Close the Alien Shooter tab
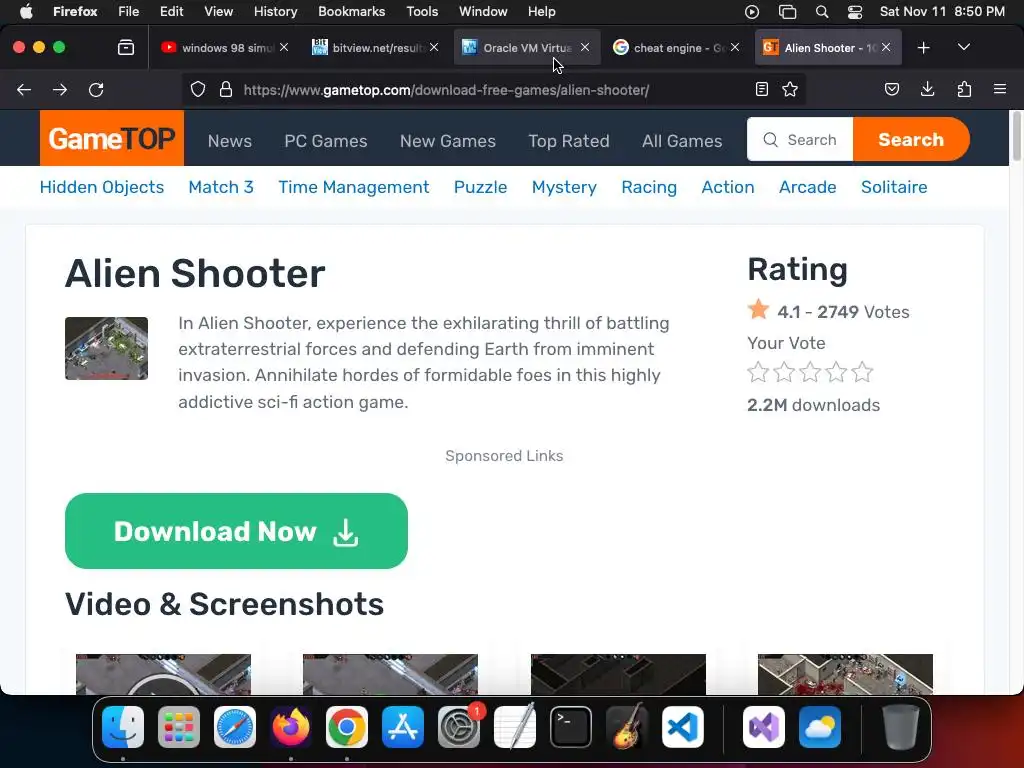 point(886,48)
